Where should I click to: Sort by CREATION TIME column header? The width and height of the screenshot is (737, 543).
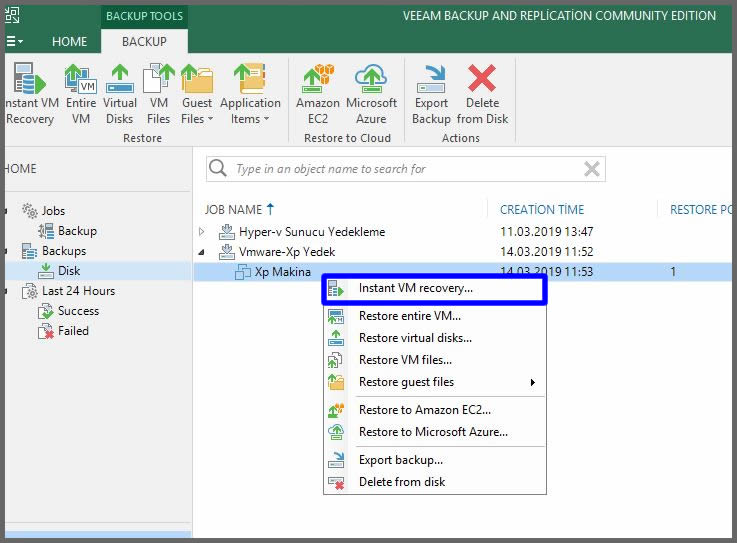tap(542, 210)
